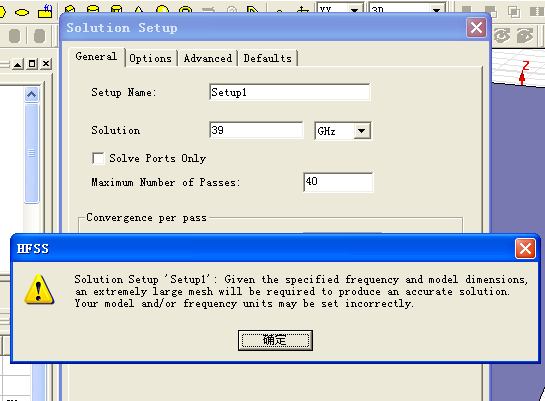
Task: Switch to the General tab
Action: pos(96,57)
